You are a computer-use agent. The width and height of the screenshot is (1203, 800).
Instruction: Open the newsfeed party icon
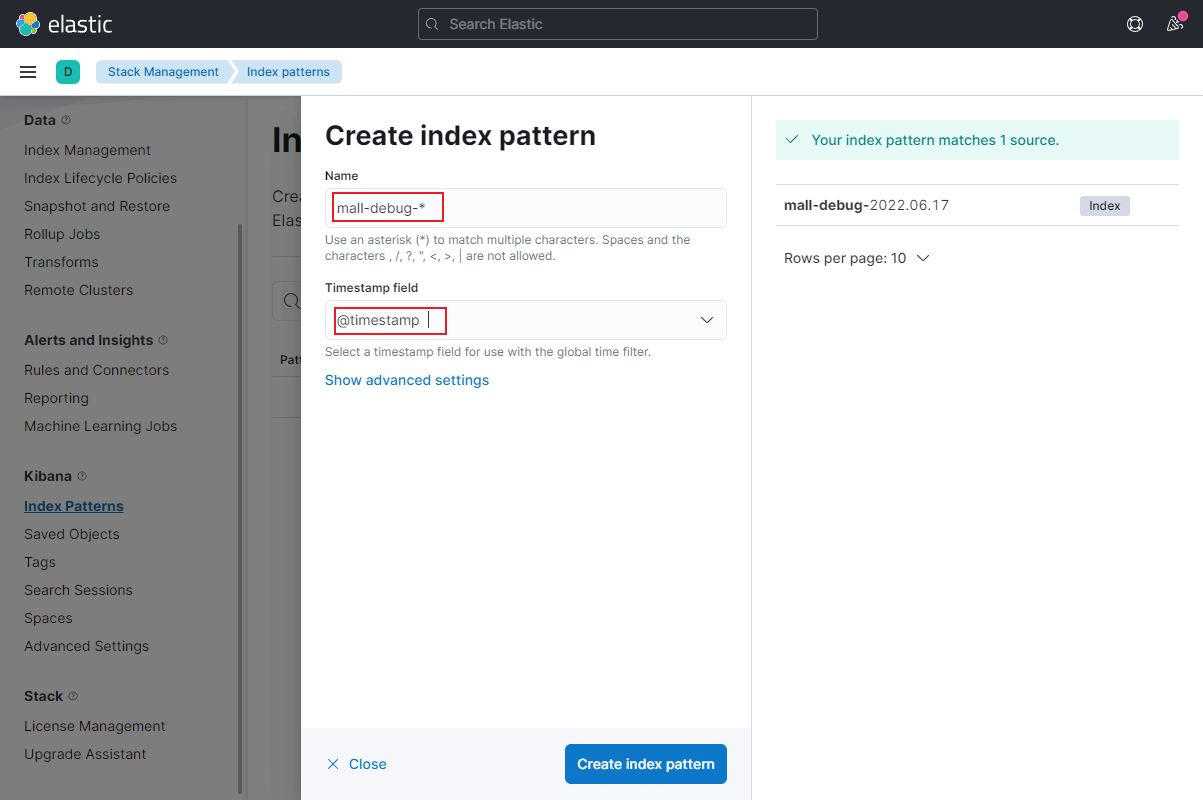pyautogui.click(x=1176, y=24)
